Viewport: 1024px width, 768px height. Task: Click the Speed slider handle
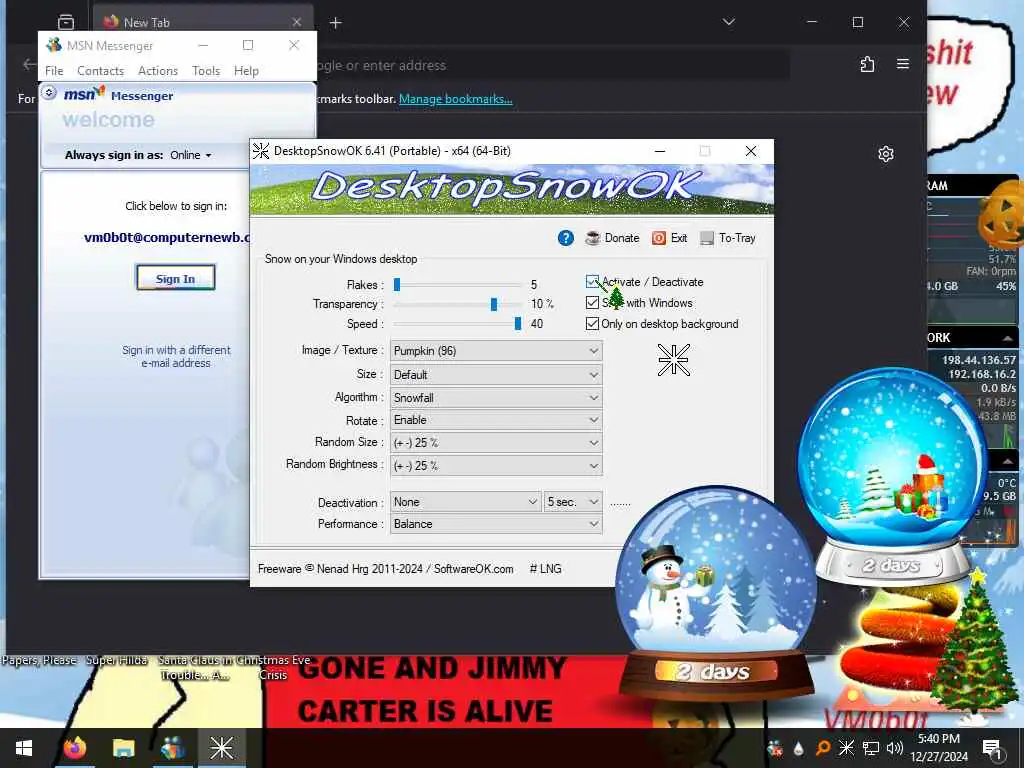tap(518, 324)
